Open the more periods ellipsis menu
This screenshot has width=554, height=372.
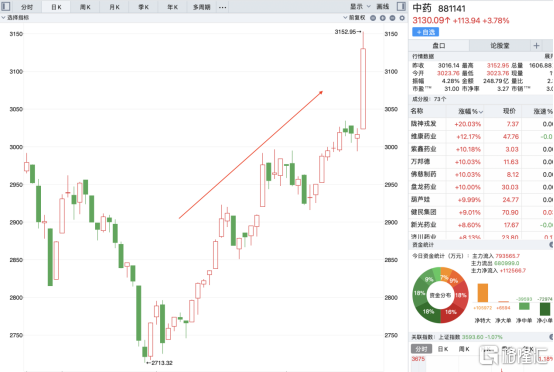click(222, 7)
